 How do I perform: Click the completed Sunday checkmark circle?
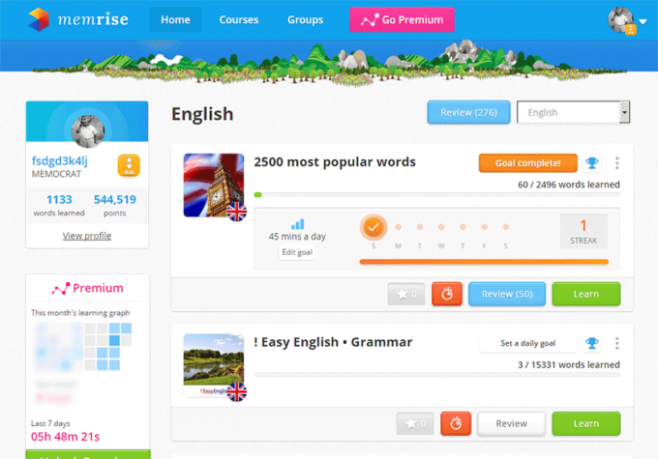[373, 227]
